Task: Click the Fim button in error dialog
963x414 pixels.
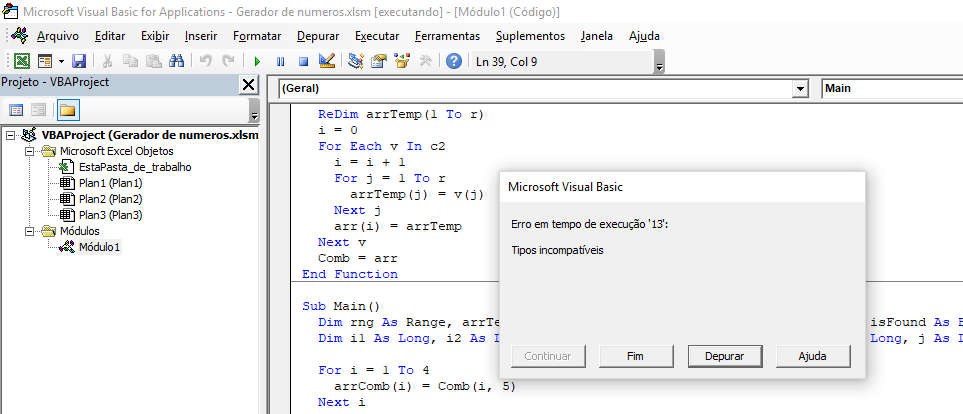Action: pos(636,356)
